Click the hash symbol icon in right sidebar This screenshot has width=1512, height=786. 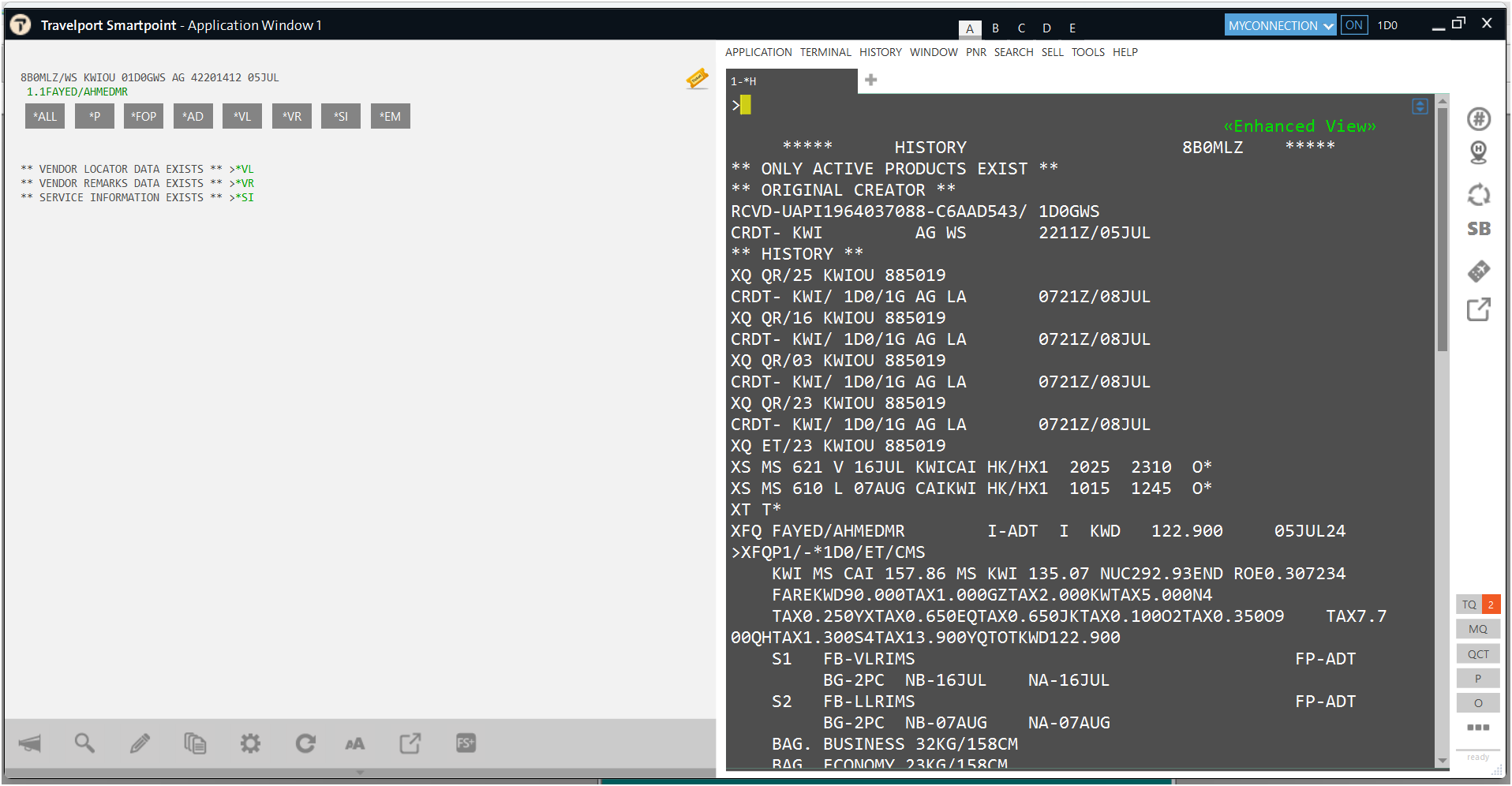pos(1479,118)
